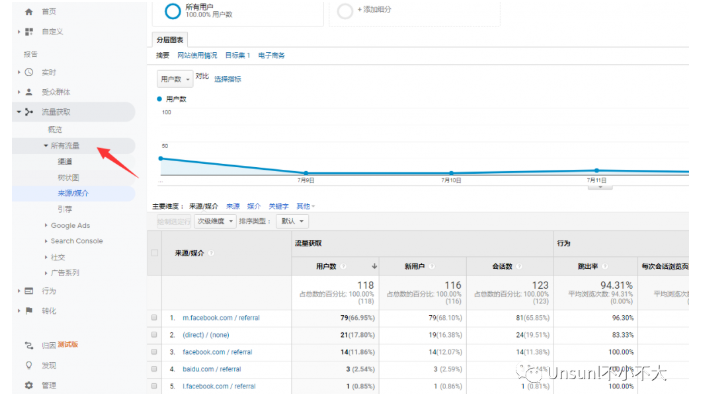Open the 用户数 metric dropdown
The width and height of the screenshot is (705, 394).
[x=175, y=79]
